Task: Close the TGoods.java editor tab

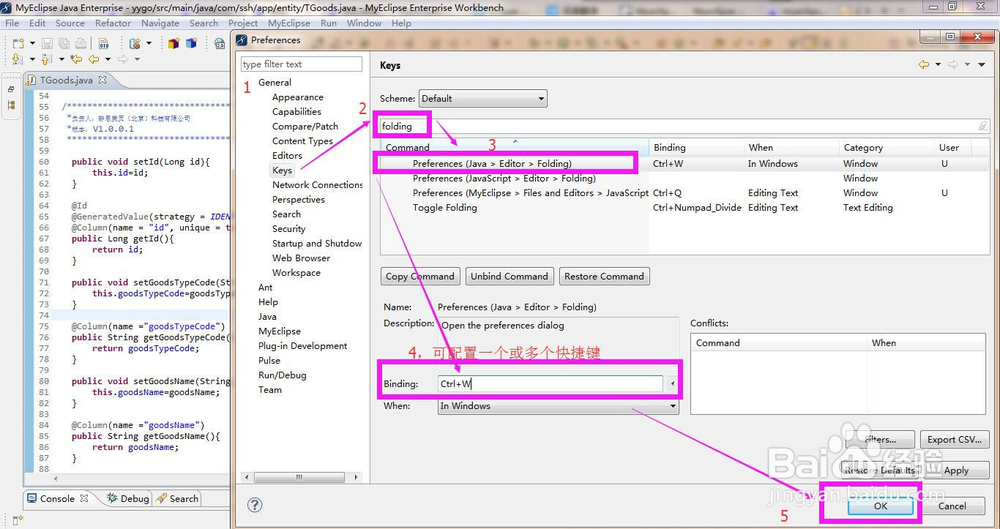Action: tap(102, 80)
